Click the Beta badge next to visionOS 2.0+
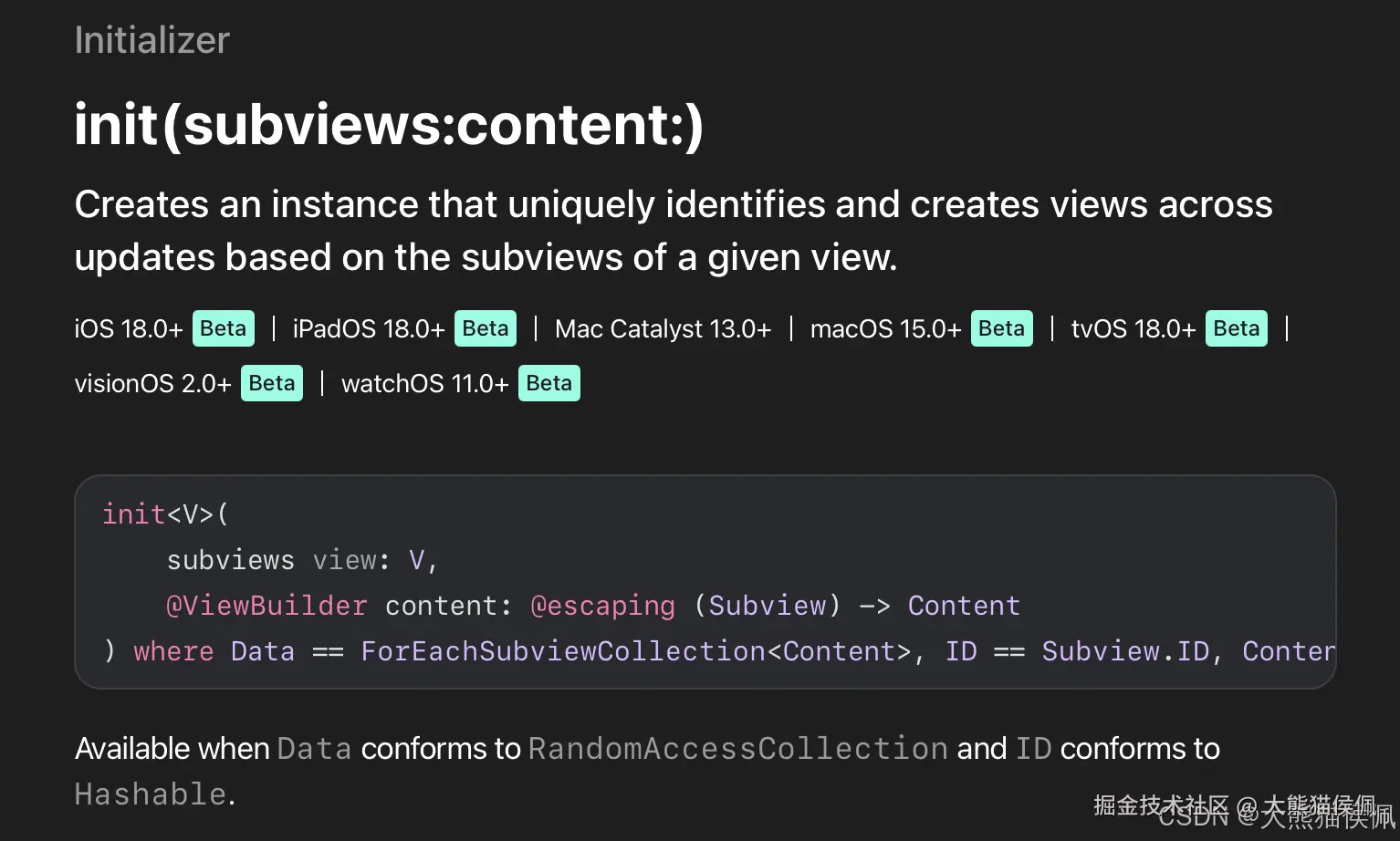The height and width of the screenshot is (841, 1400). (272, 383)
